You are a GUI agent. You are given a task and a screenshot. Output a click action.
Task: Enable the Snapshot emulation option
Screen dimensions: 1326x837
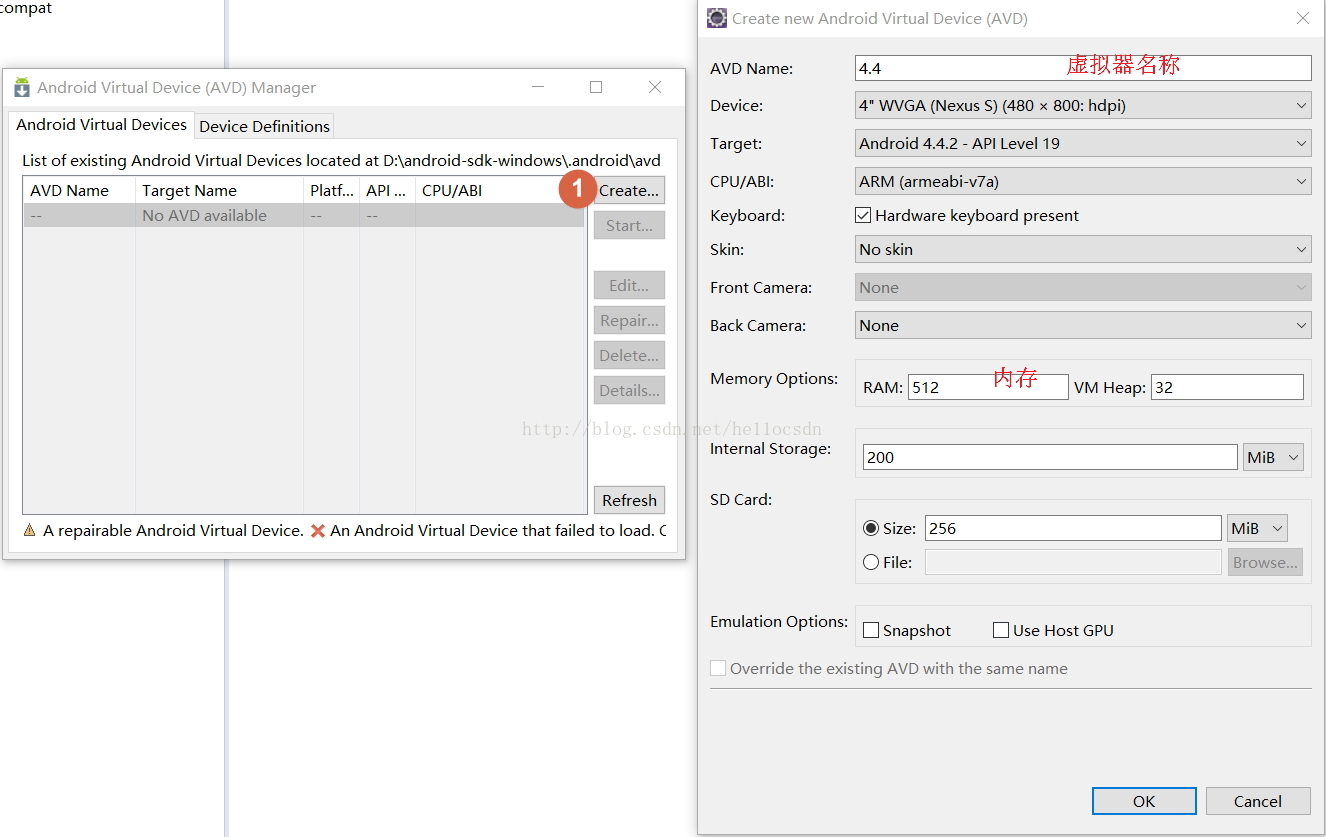(x=871, y=630)
